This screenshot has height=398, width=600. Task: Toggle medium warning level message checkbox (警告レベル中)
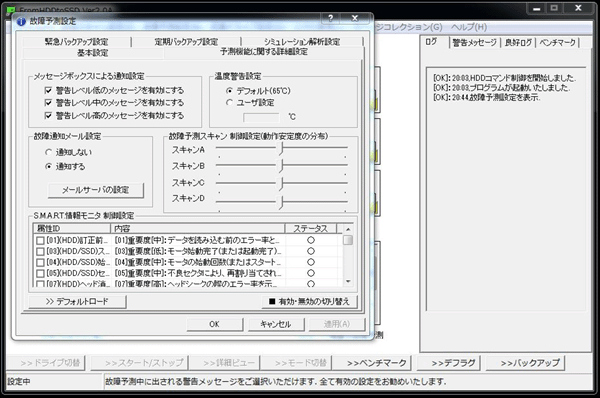point(48,103)
